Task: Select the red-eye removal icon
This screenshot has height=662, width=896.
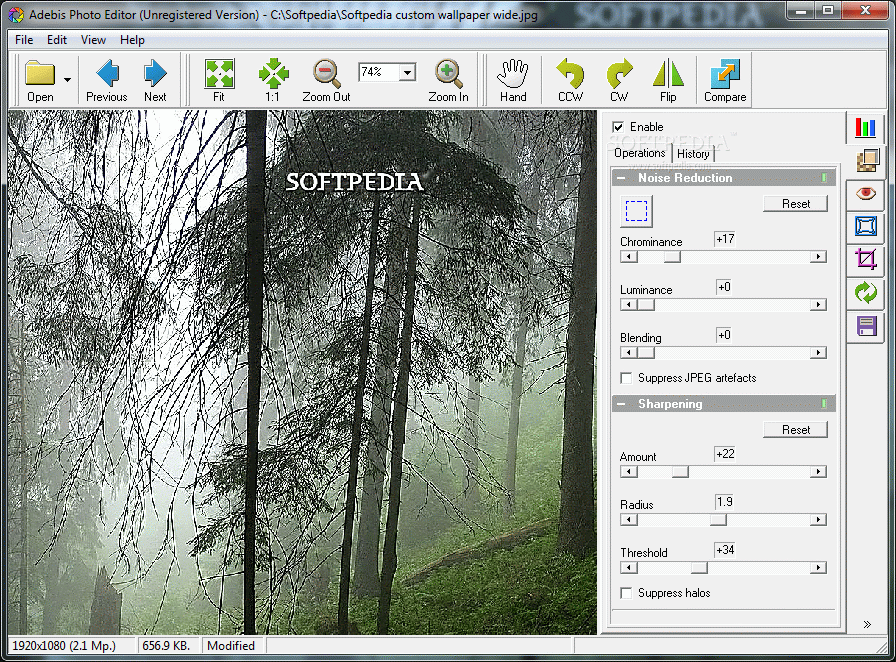Action: pos(866,193)
